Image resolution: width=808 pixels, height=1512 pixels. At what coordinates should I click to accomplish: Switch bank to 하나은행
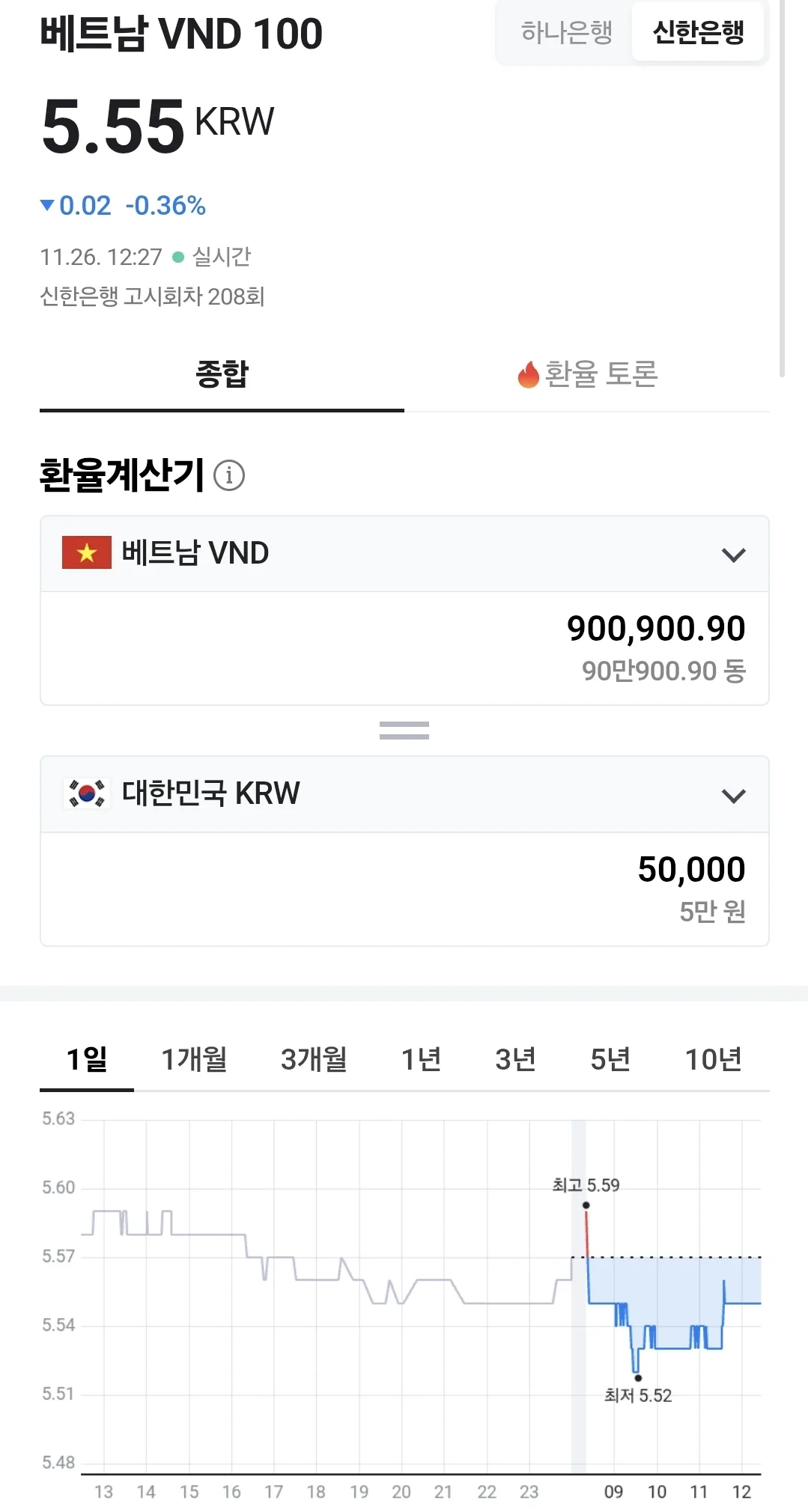click(x=567, y=32)
